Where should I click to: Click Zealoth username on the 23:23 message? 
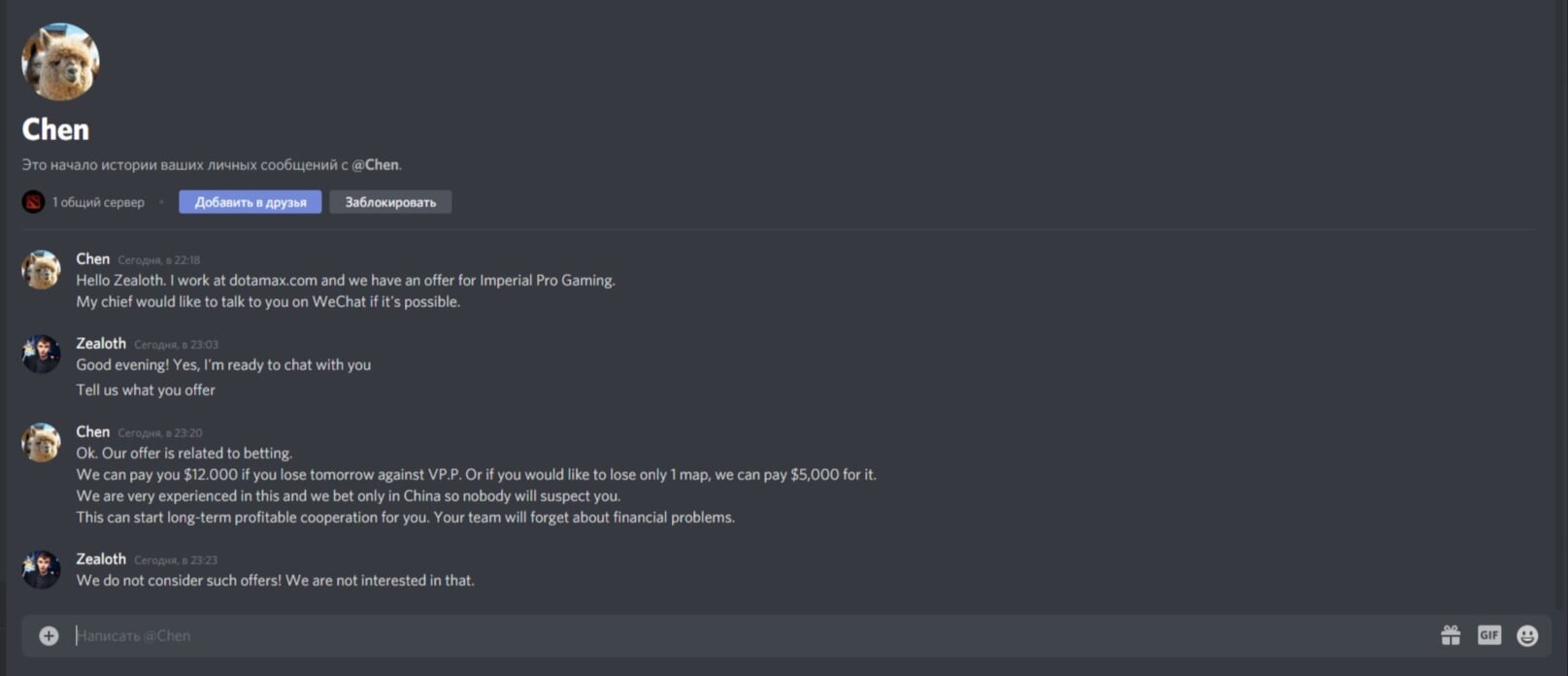coord(101,558)
